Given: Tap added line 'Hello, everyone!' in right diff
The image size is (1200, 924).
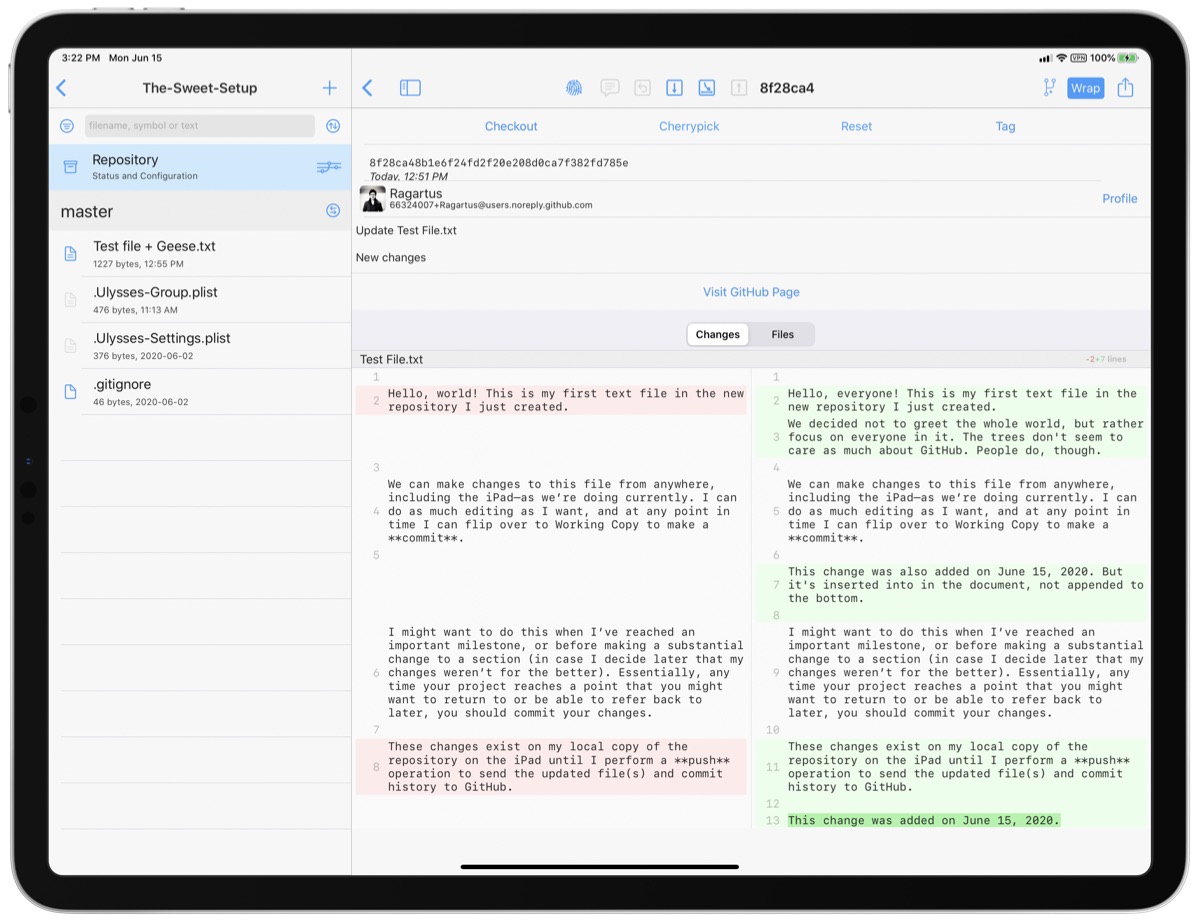Looking at the screenshot, I should (x=951, y=400).
